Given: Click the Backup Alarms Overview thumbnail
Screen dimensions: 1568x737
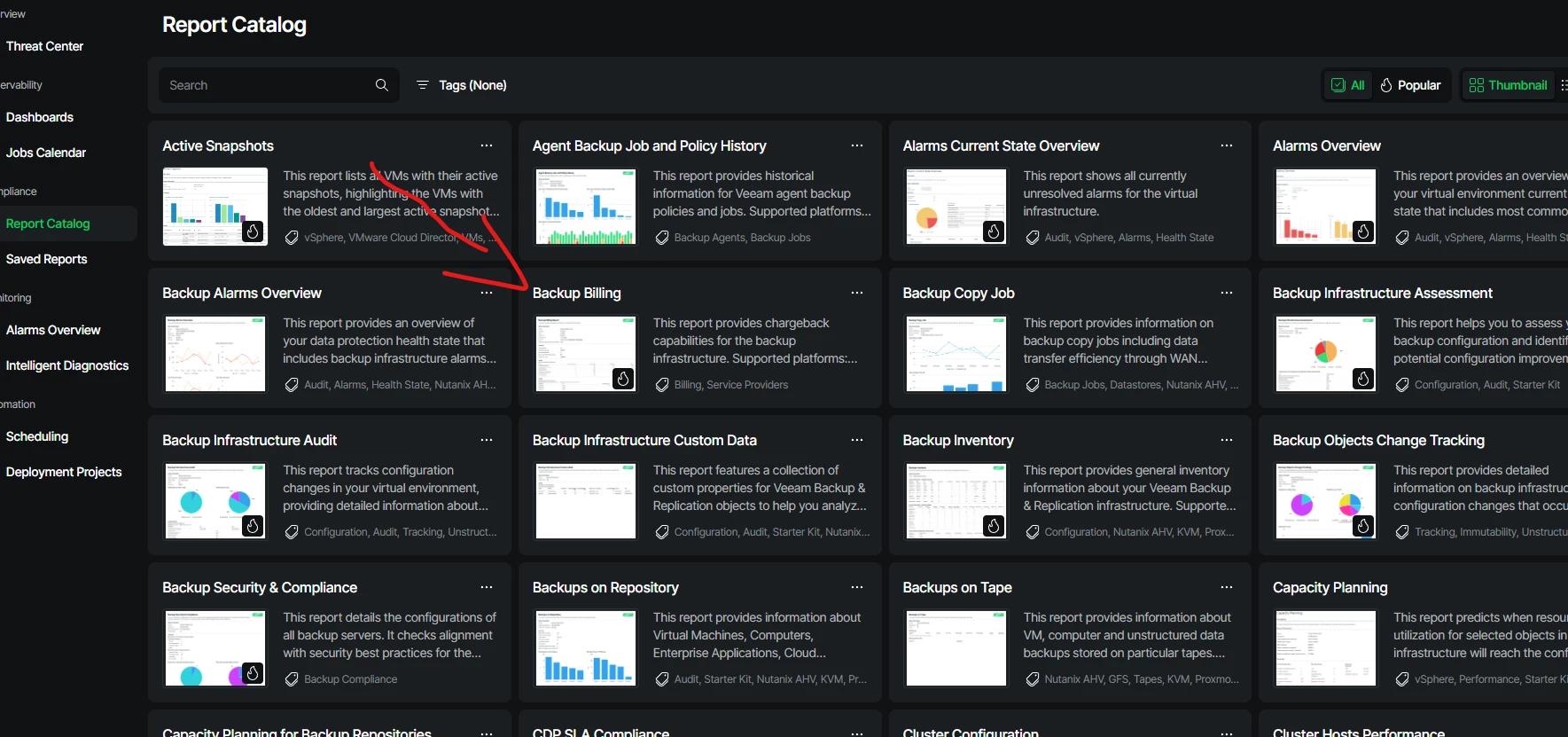Looking at the screenshot, I should [215, 353].
